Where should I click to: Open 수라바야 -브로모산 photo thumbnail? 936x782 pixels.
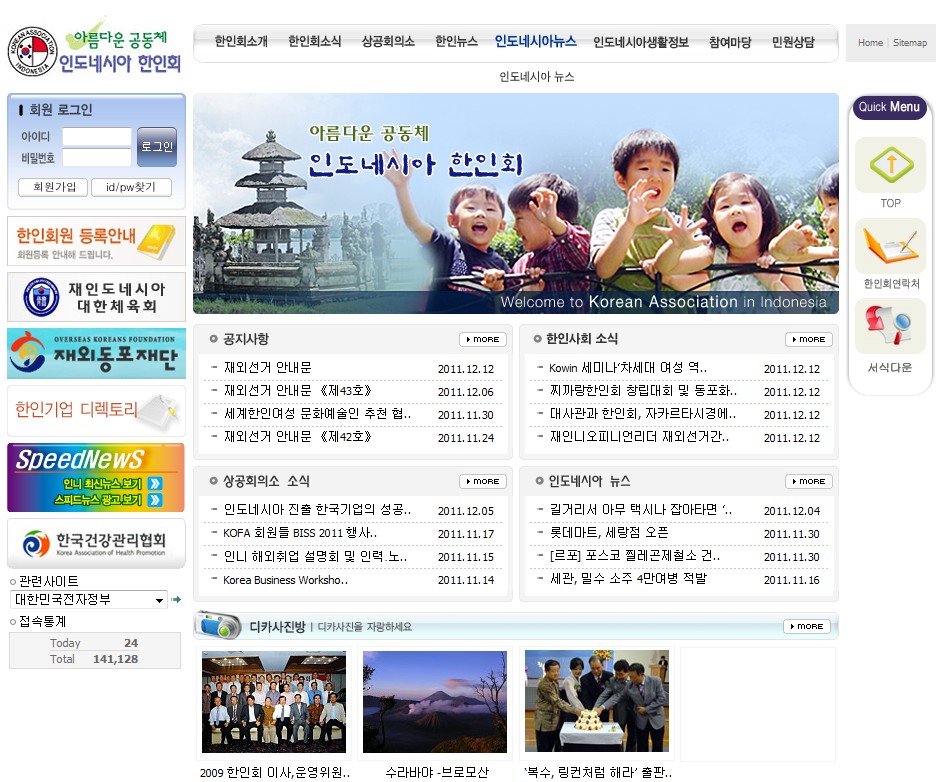(435, 701)
